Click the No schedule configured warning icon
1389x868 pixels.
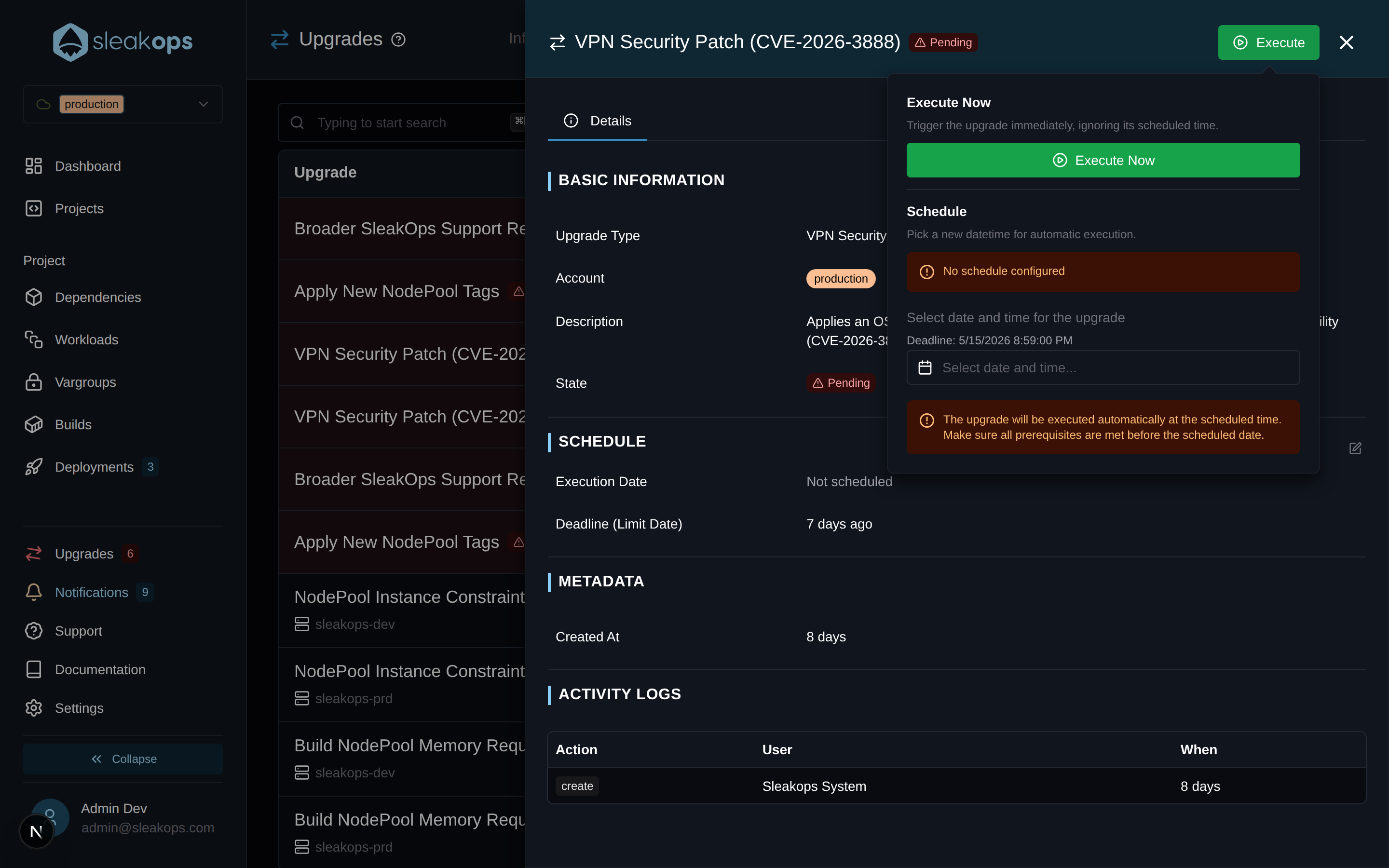927,271
